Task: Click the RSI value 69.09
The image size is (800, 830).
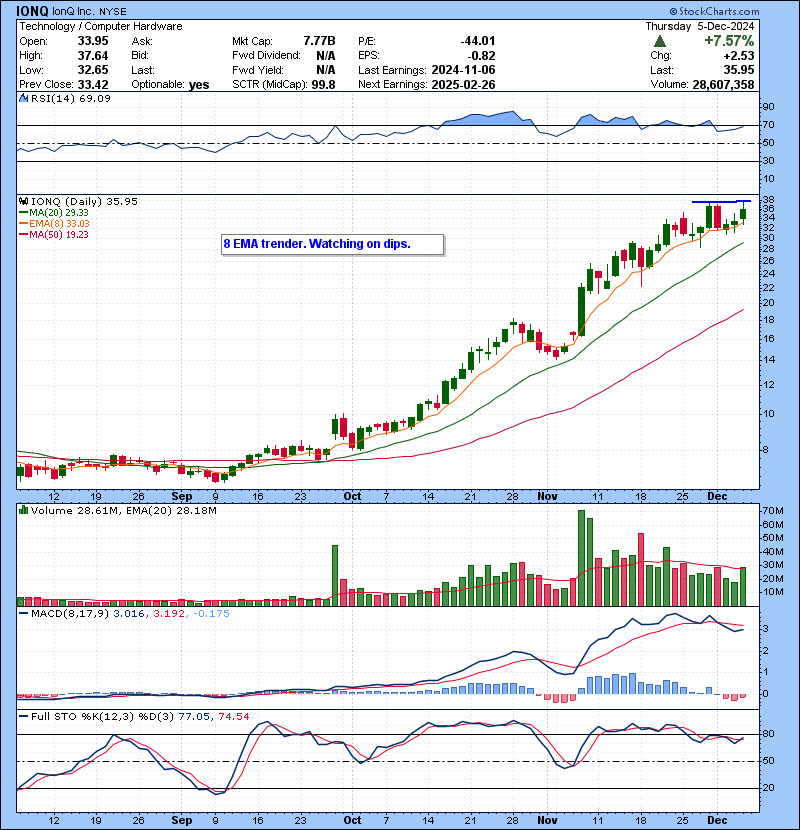Action: tap(94, 98)
